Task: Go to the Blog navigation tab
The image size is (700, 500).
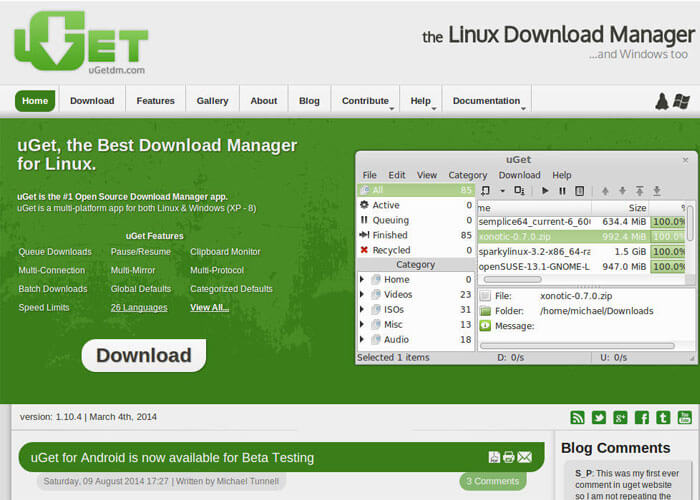Action: (x=309, y=101)
